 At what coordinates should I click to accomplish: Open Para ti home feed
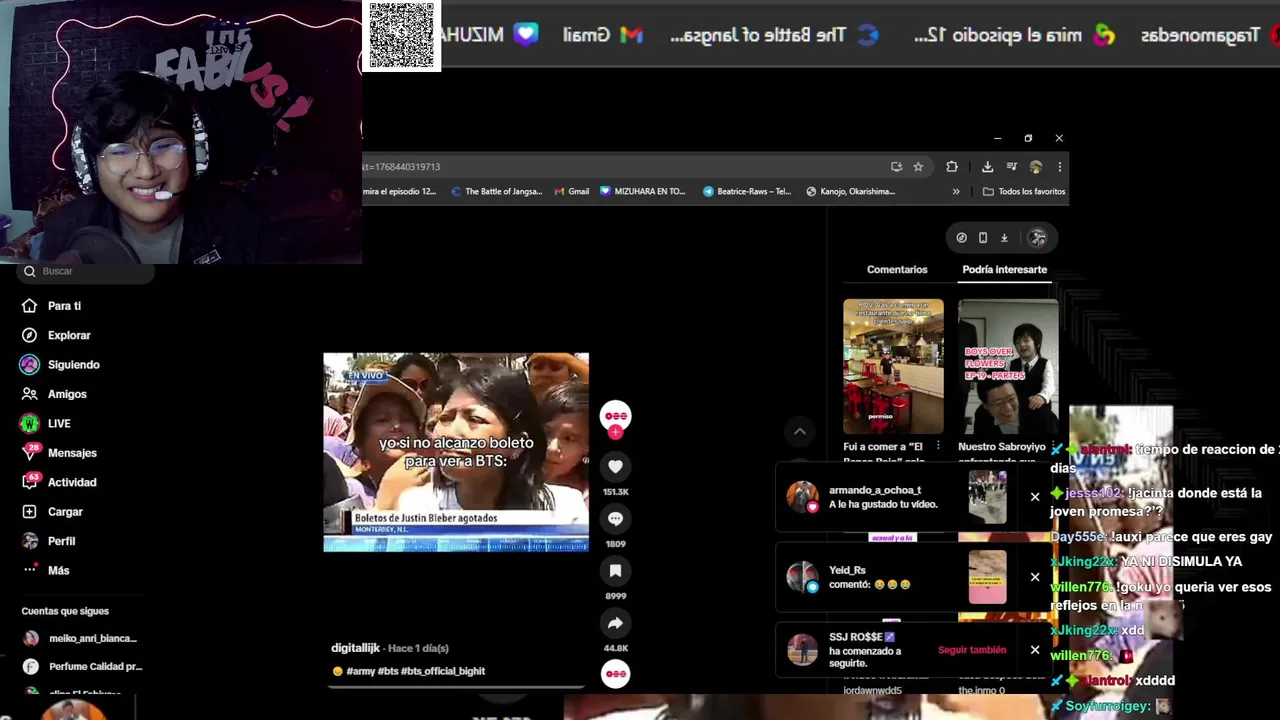[x=64, y=306]
